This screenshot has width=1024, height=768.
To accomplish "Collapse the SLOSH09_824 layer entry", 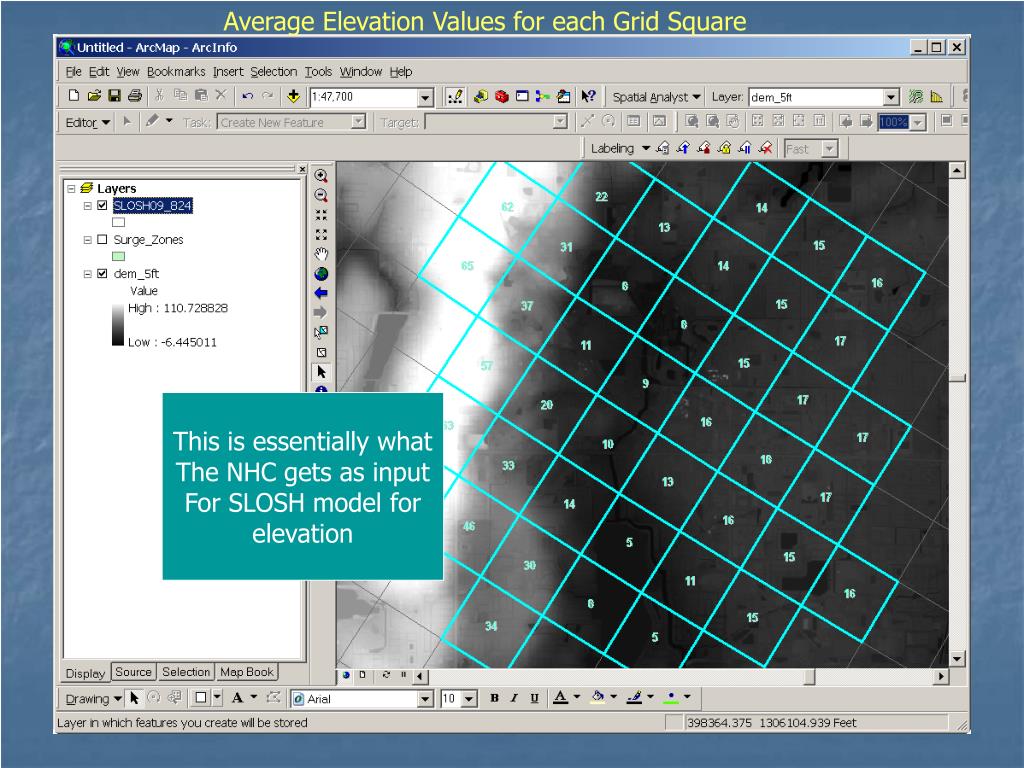I will [88, 205].
